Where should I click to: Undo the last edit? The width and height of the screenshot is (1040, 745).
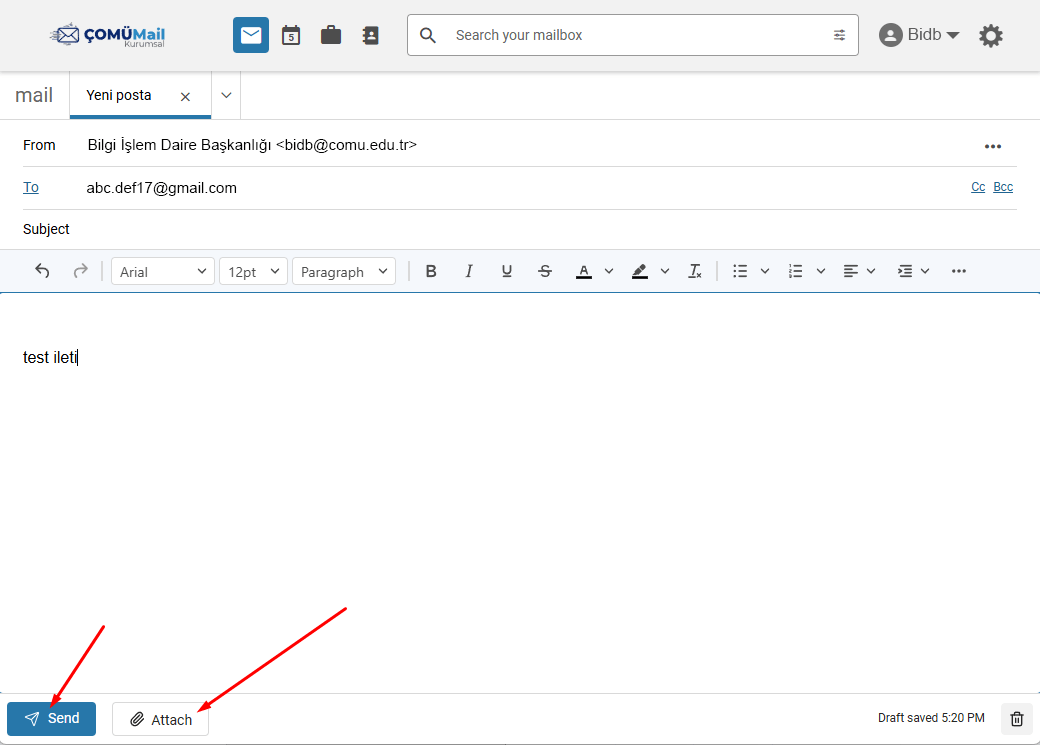[42, 271]
